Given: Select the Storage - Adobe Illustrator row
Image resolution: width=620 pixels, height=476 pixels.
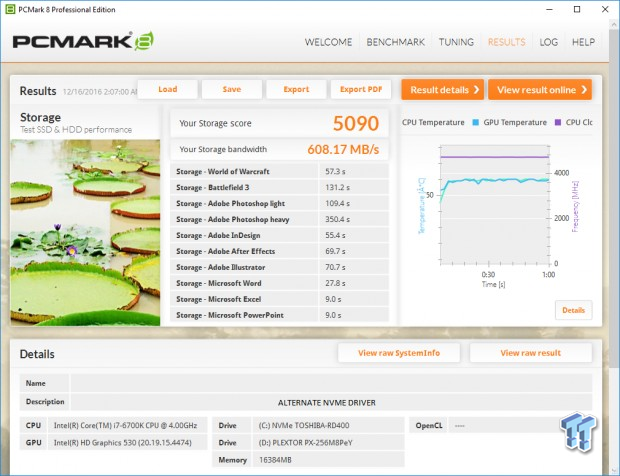Looking at the screenshot, I should tap(280, 267).
